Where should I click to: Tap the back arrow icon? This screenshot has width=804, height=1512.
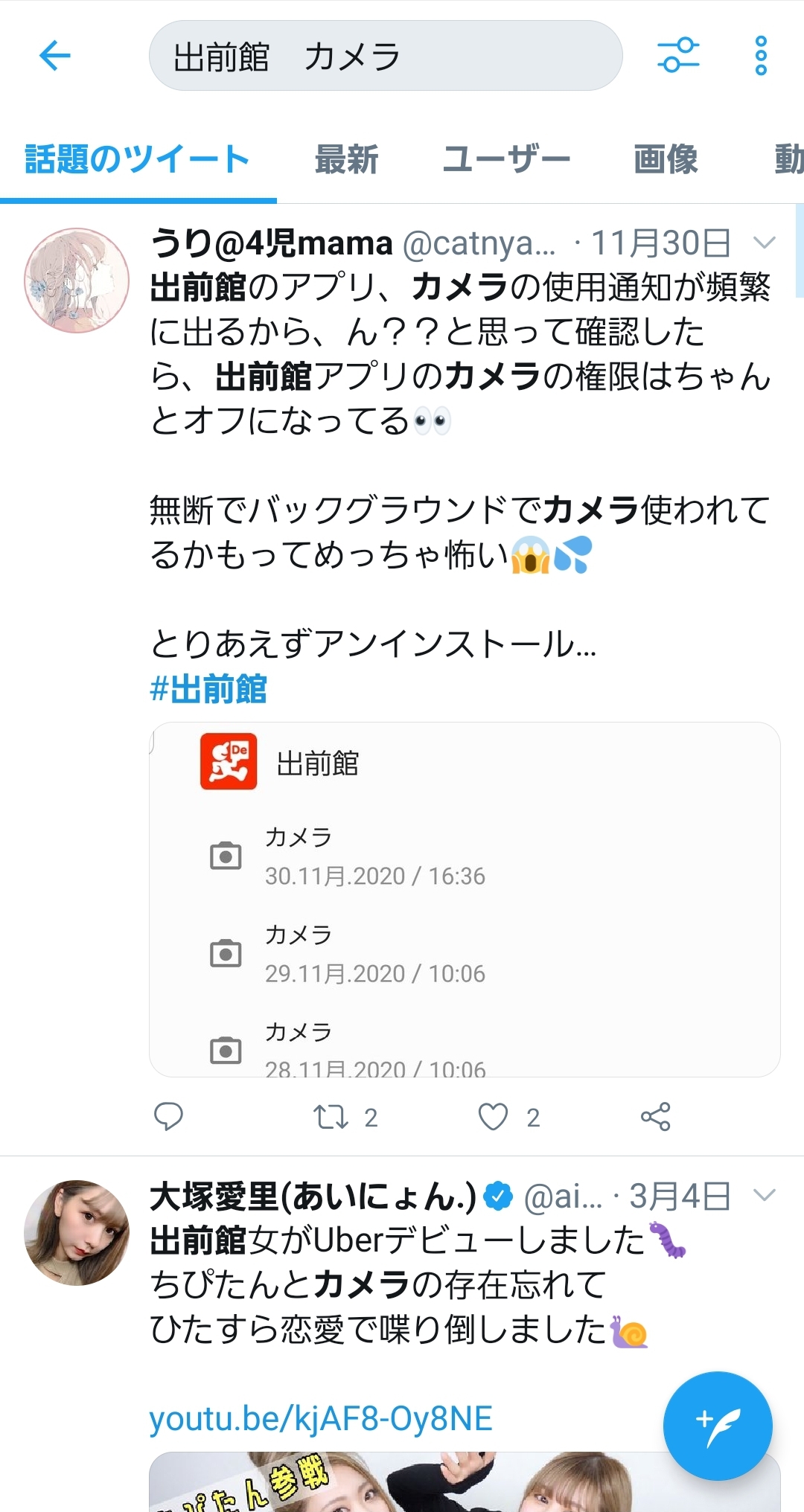click(x=55, y=56)
